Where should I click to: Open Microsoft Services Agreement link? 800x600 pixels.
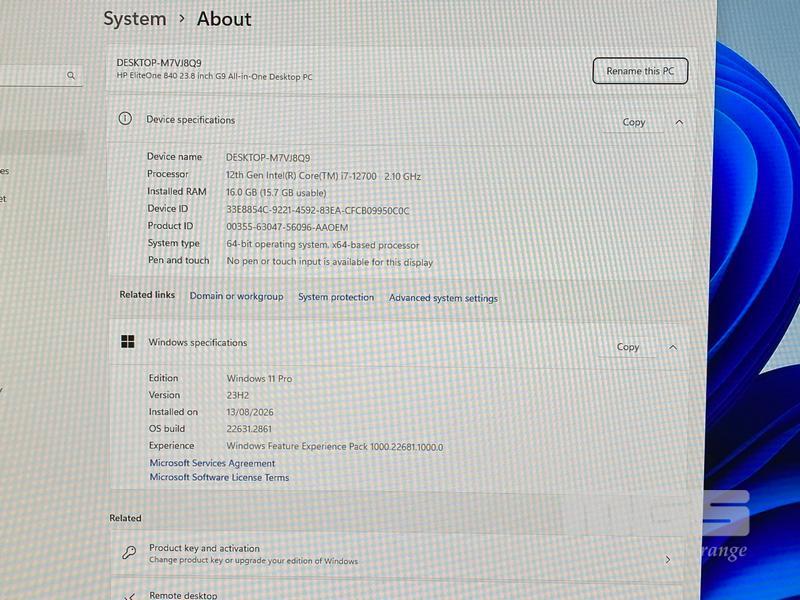click(x=212, y=463)
